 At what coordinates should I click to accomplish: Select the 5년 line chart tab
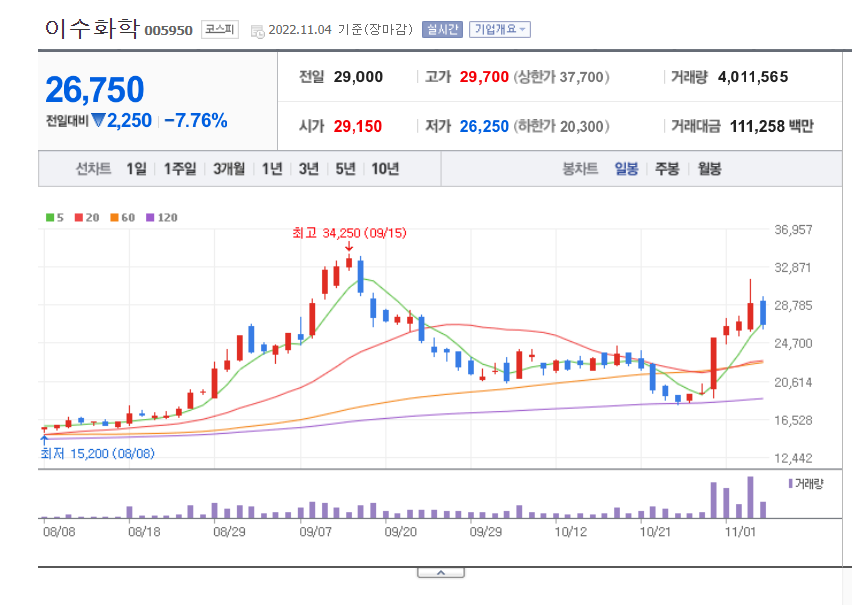tap(345, 169)
